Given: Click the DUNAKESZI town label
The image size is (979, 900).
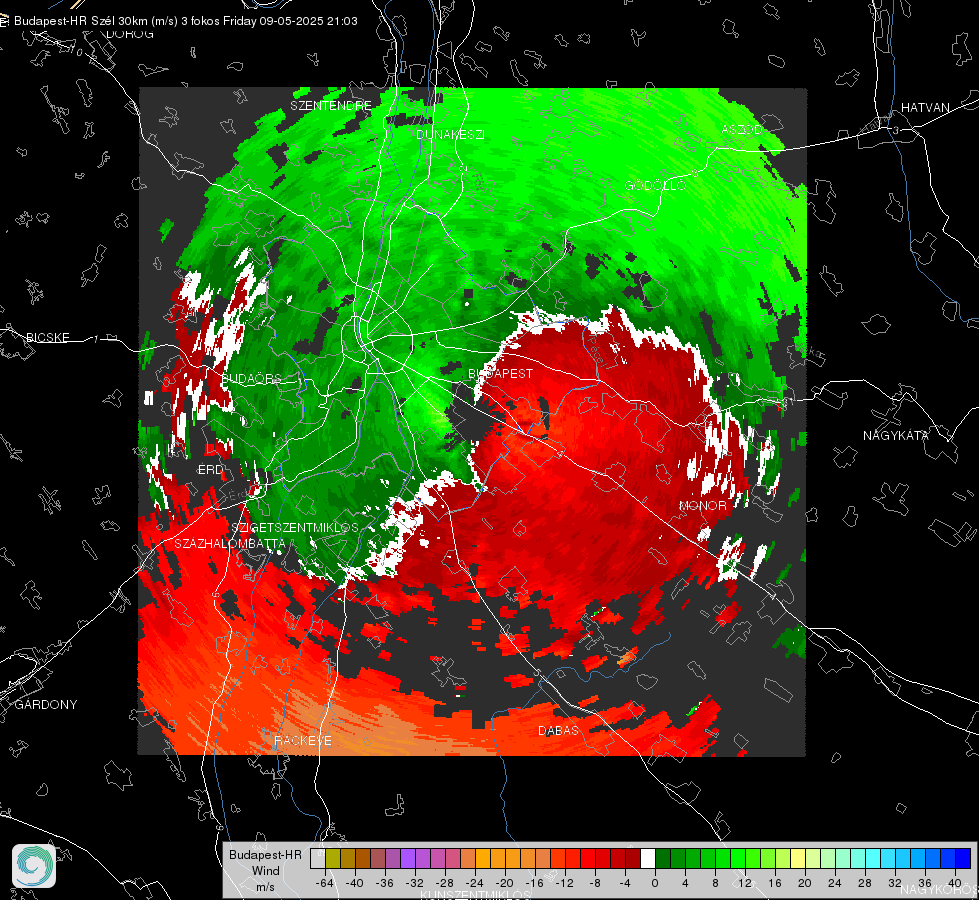Looking at the screenshot, I should tap(450, 134).
